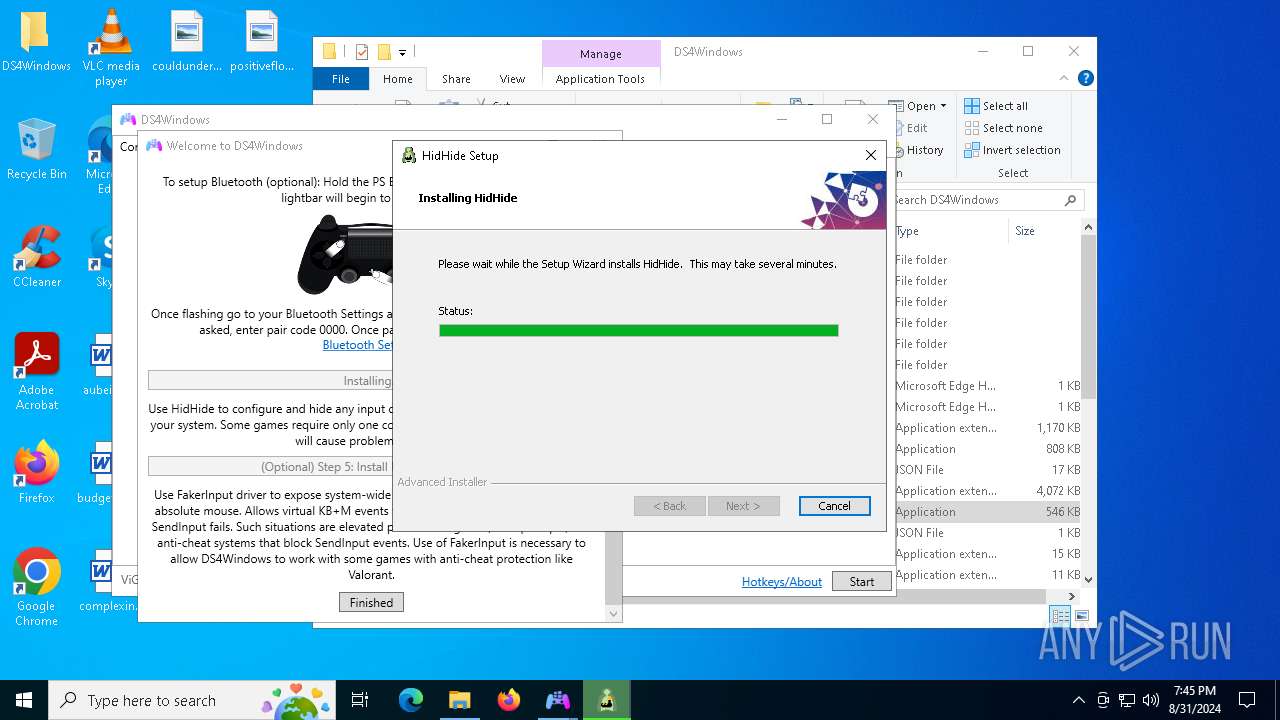Click the horizontal scrollbar right arrow in Explorer
The image size is (1280, 720).
click(x=1072, y=596)
